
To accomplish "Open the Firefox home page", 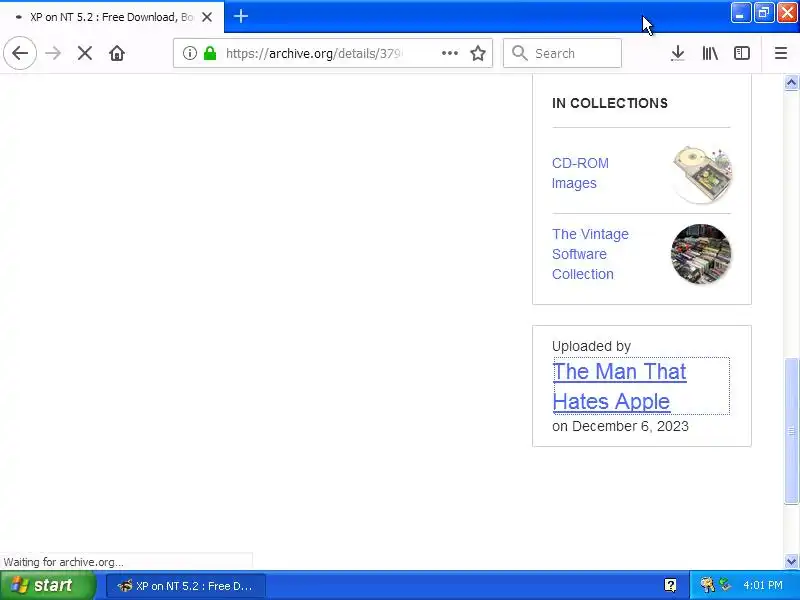I will 117,53.
